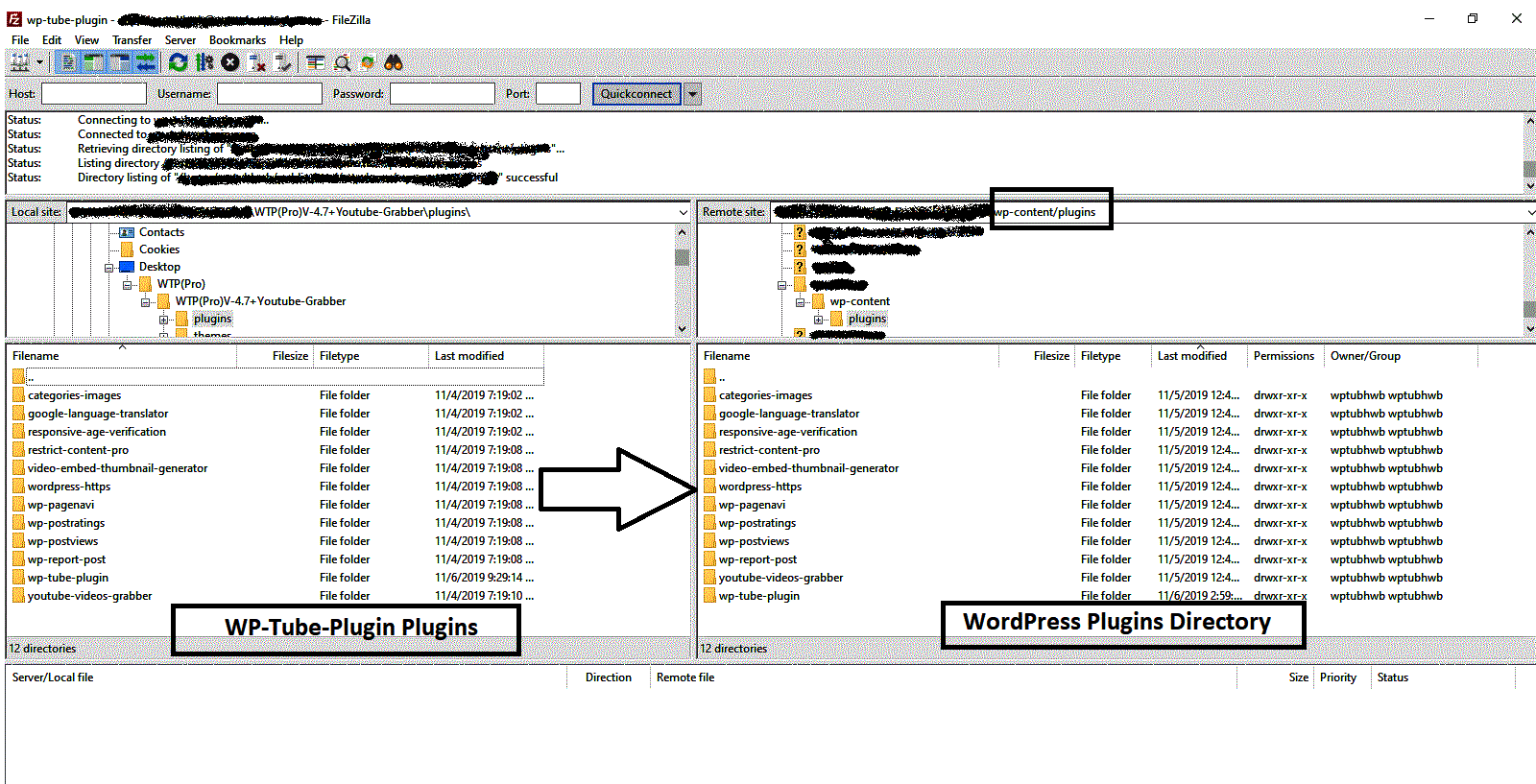
Task: Reconnect to the last server
Action: [x=282, y=63]
